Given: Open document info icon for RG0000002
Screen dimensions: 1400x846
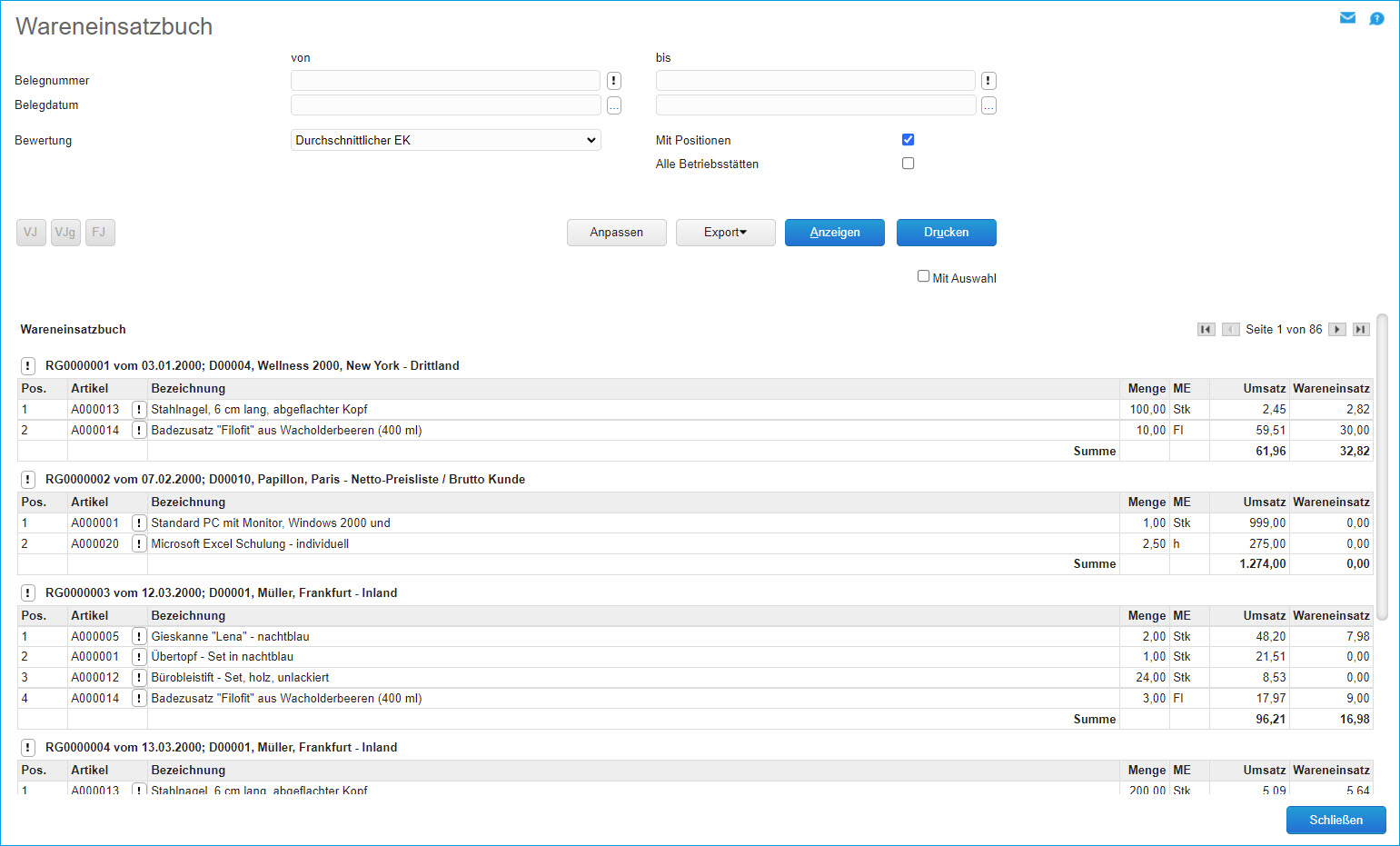Looking at the screenshot, I should pyautogui.click(x=28, y=479).
